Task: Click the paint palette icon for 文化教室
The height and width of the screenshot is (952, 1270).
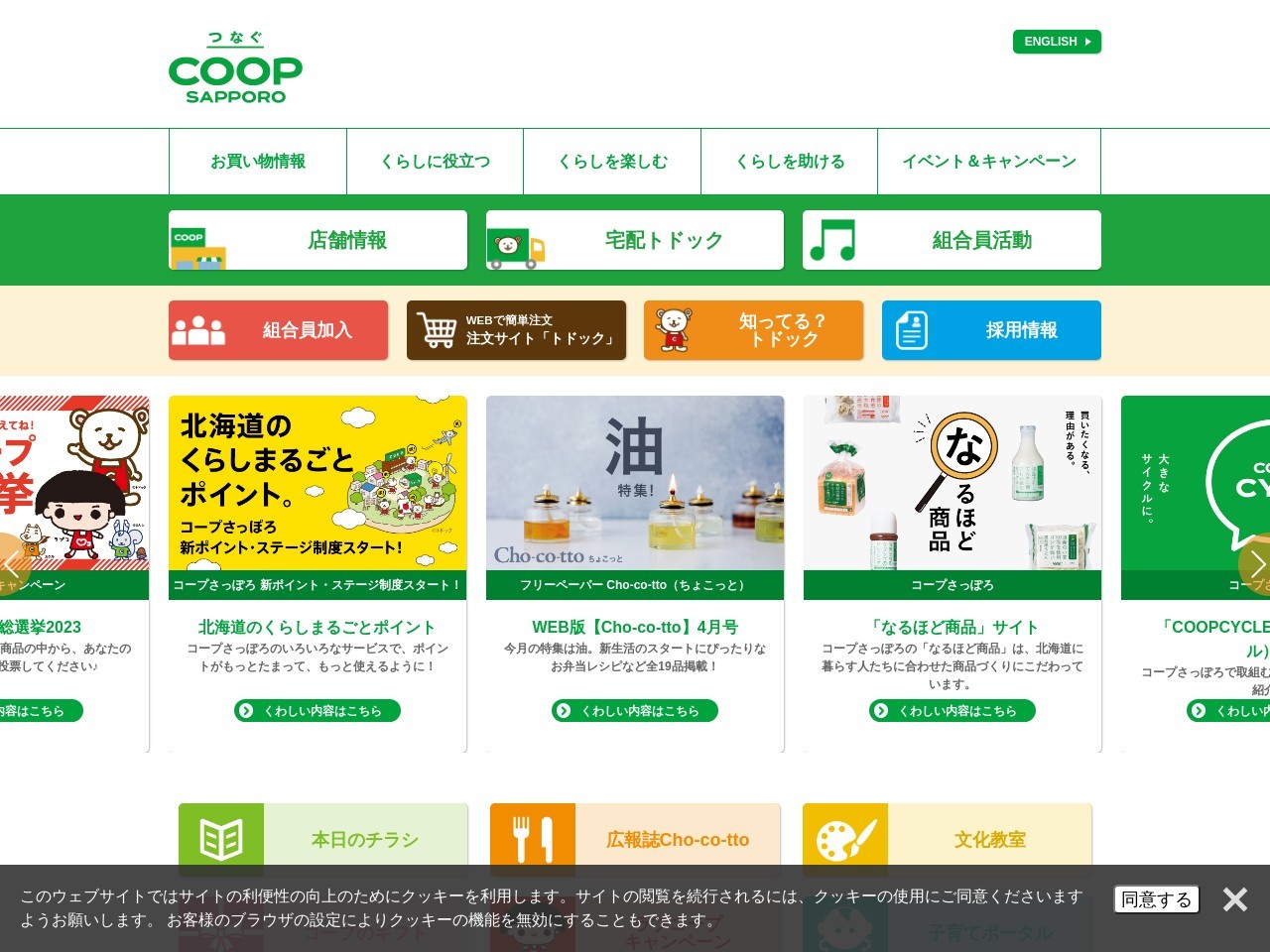Action: 845,840
